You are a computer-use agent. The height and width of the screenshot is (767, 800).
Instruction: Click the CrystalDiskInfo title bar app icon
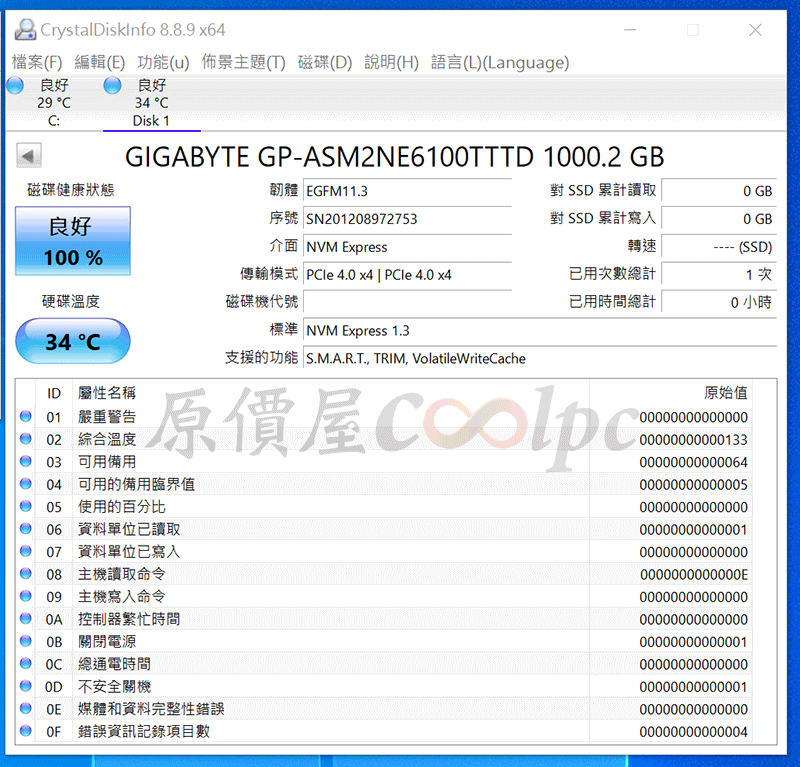[x=25, y=30]
